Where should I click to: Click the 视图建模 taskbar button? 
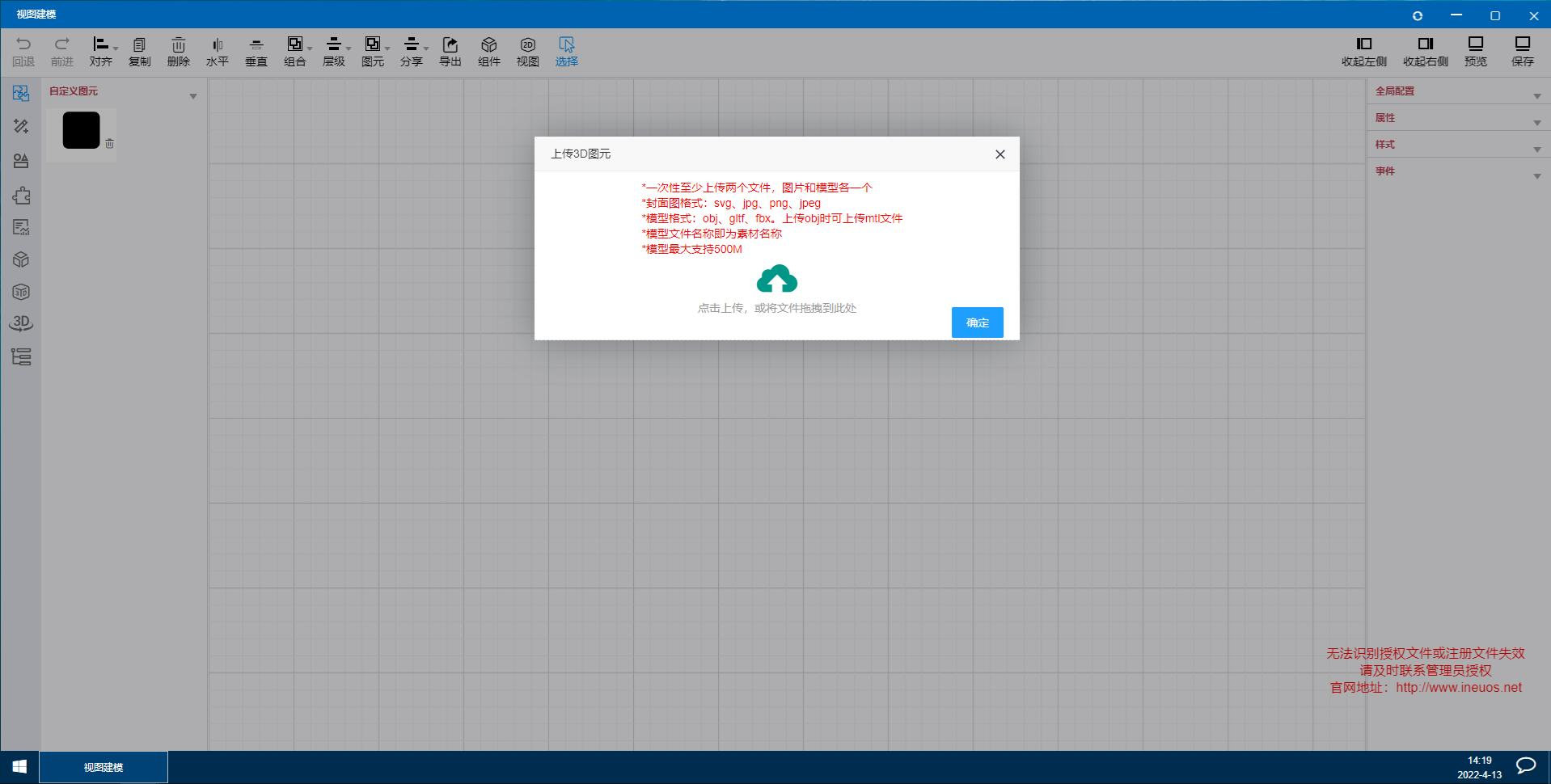(104, 767)
